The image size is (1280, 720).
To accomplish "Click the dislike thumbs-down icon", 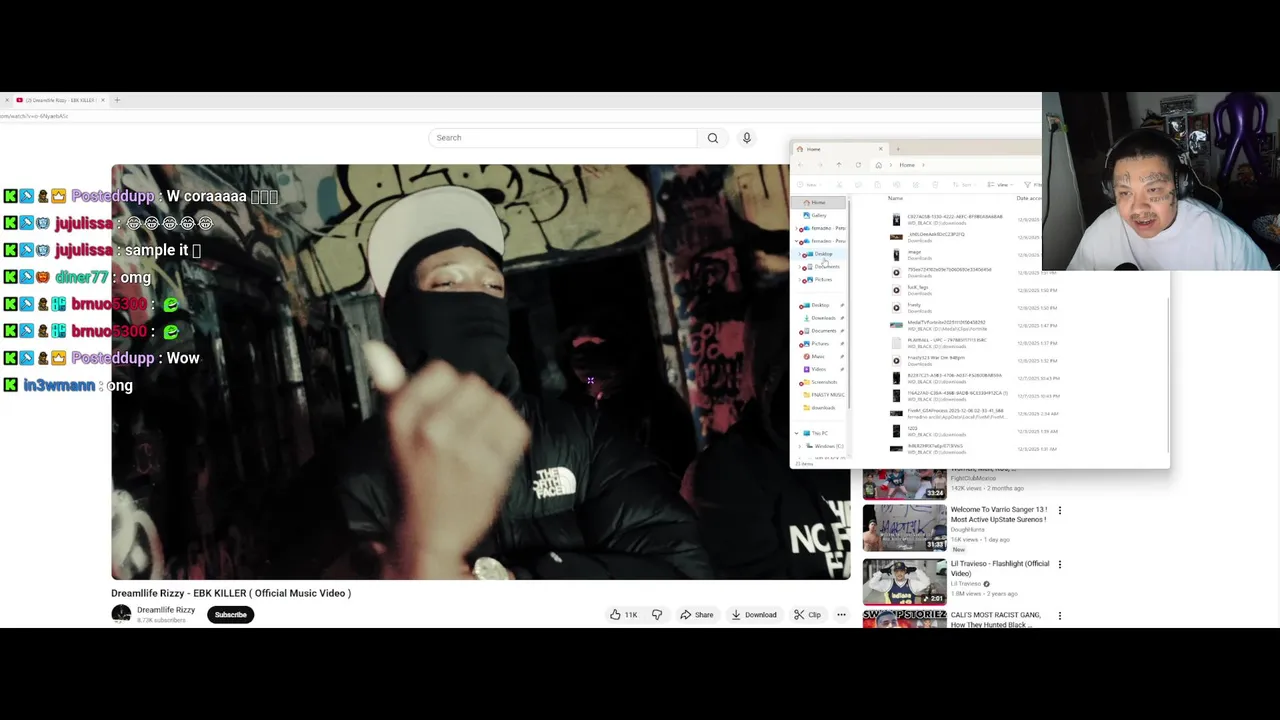I will (657, 615).
